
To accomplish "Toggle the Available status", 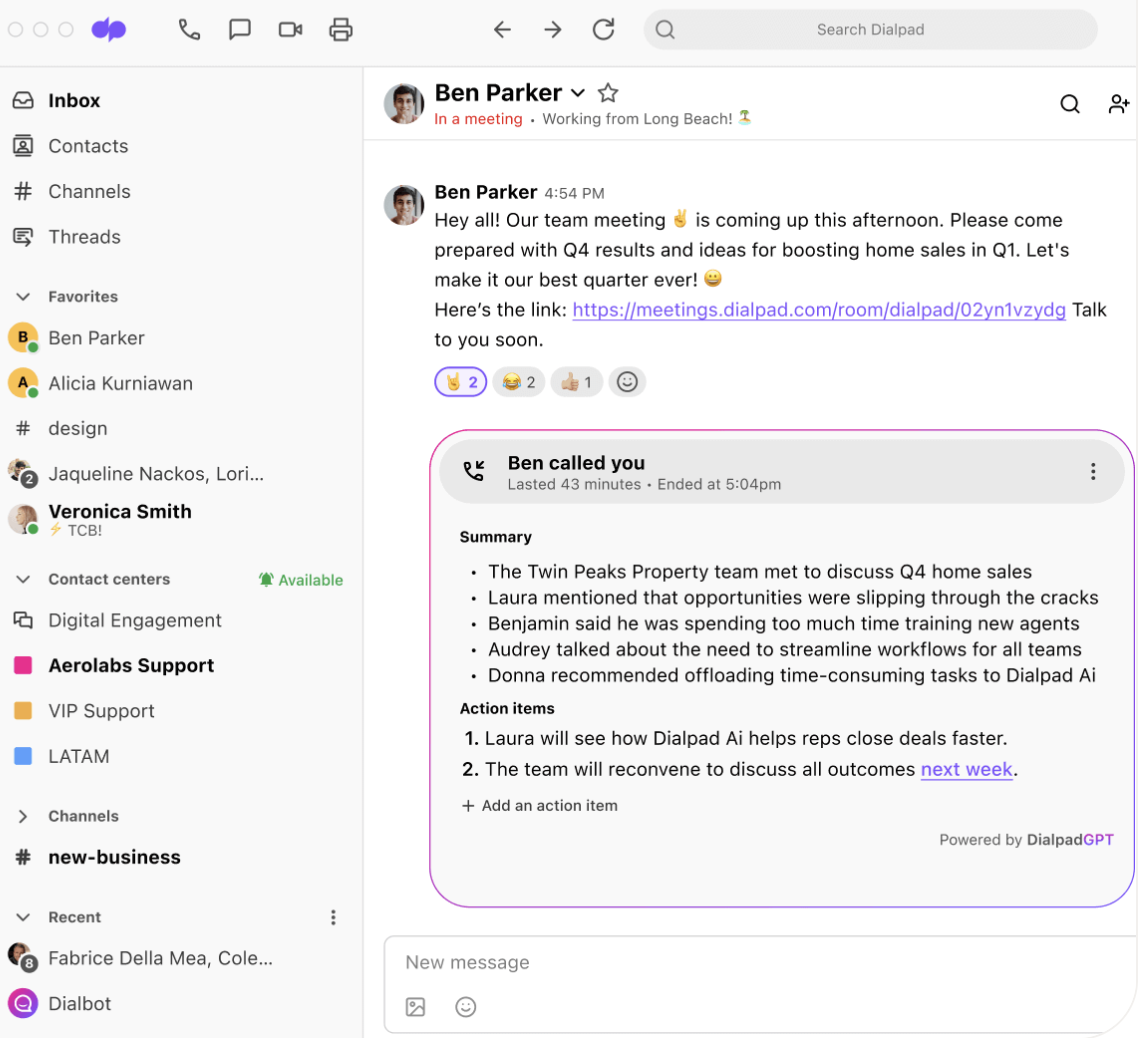I will point(301,580).
